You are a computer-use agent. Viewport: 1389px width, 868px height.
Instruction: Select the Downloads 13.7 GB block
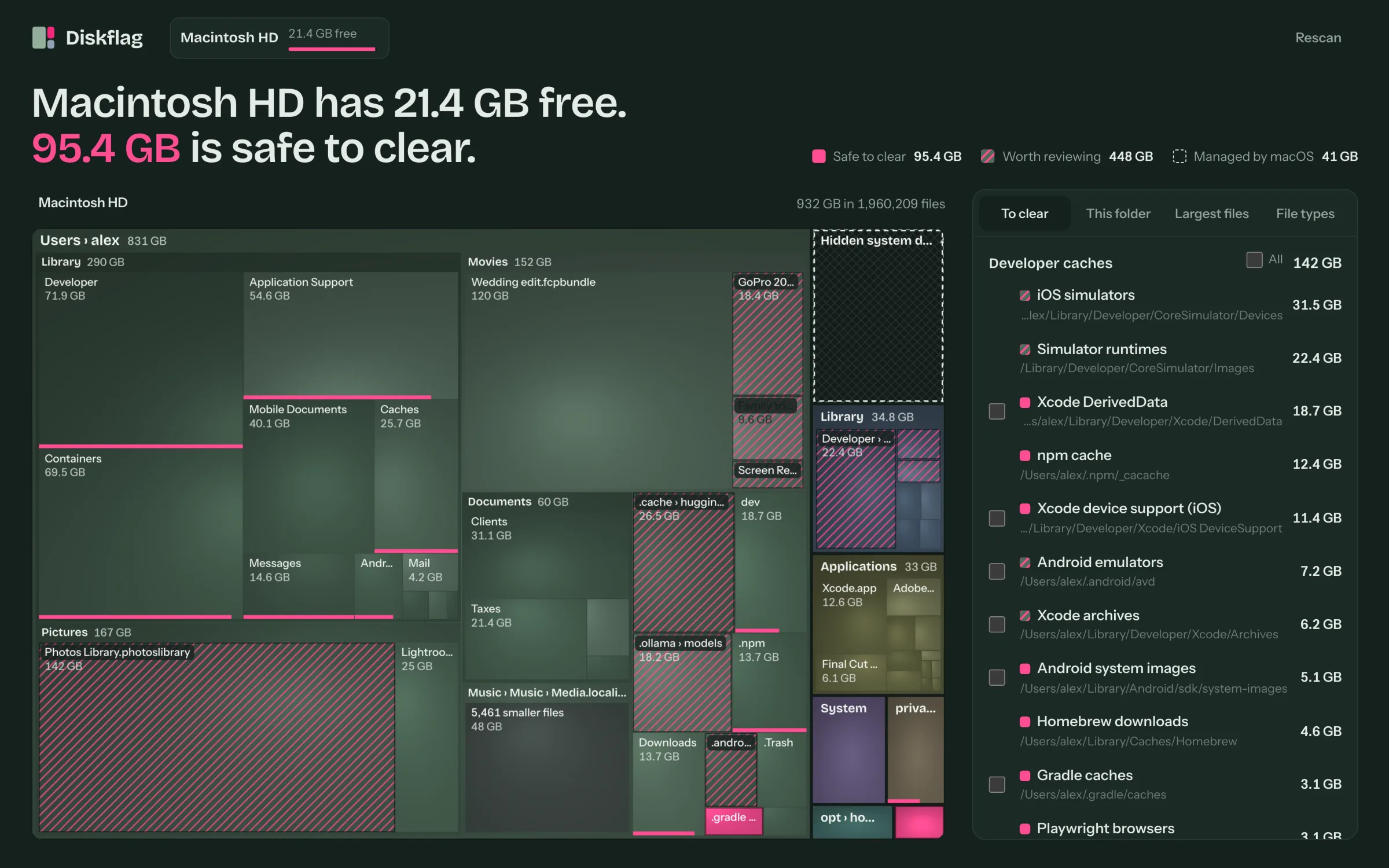[668, 784]
